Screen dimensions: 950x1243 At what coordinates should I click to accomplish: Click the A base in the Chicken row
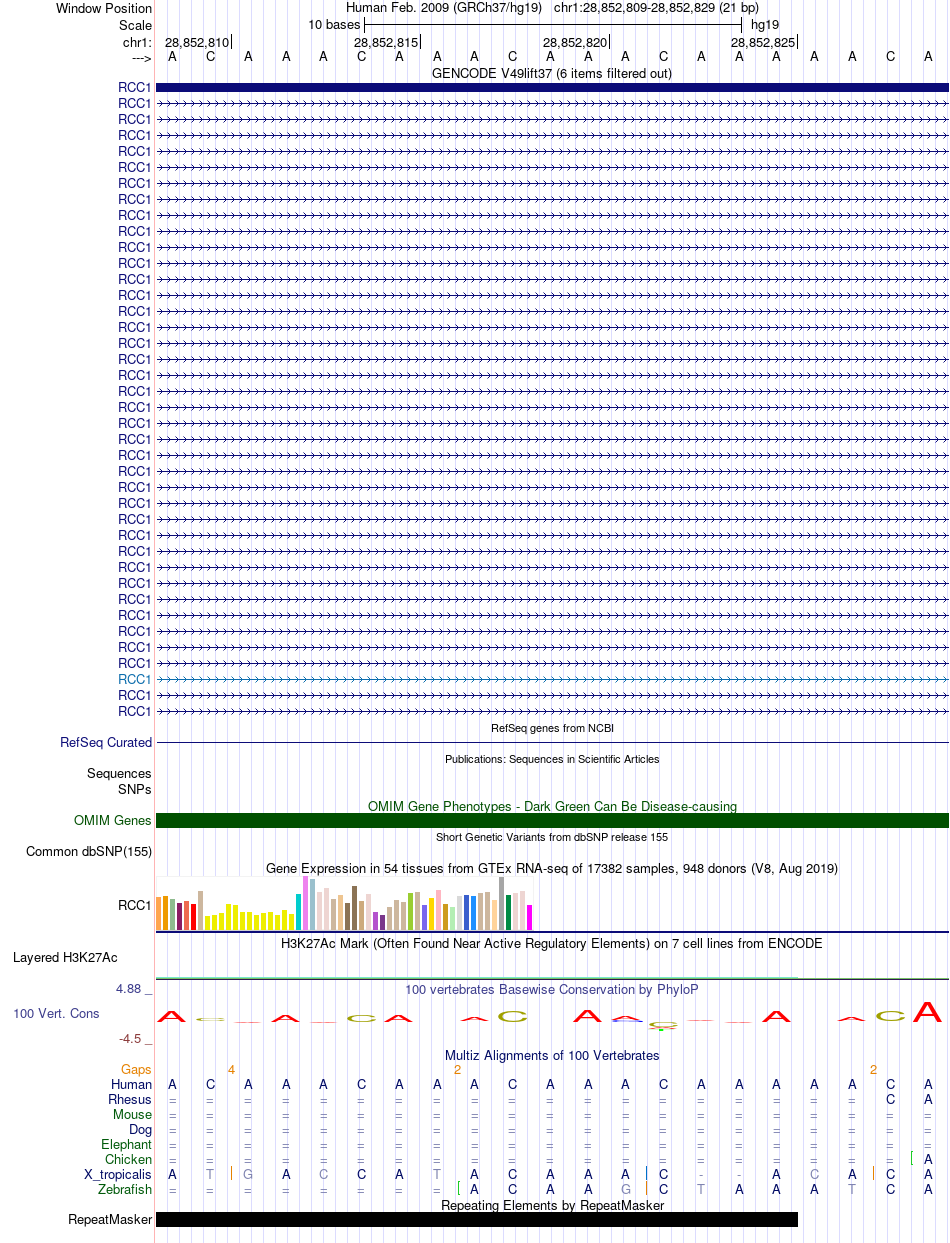[929, 1160]
